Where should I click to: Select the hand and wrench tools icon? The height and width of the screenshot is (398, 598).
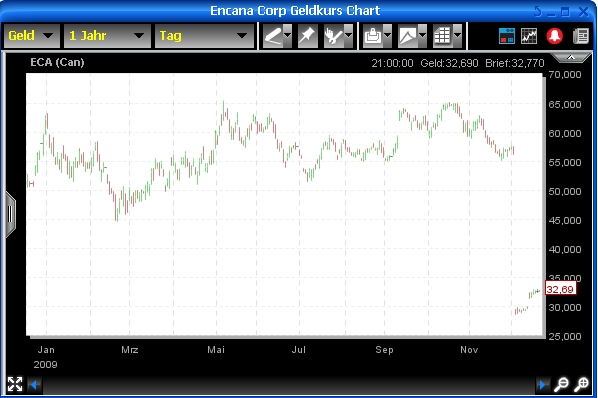click(x=333, y=36)
